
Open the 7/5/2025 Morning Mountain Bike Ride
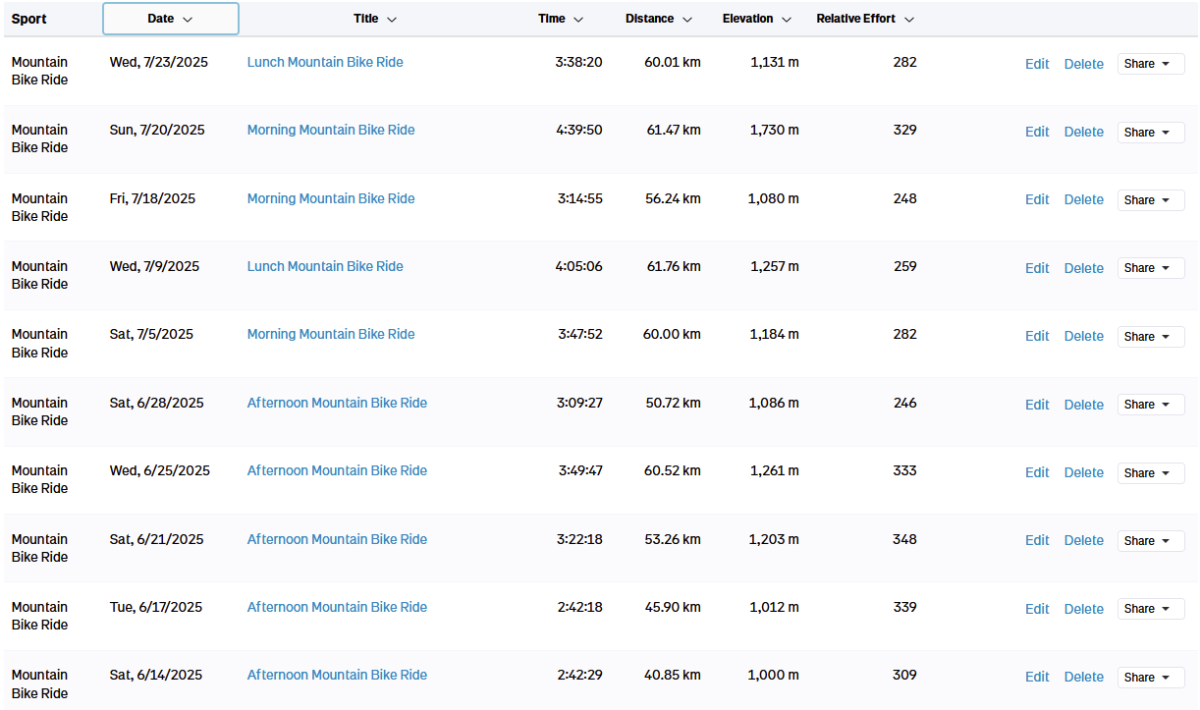coord(331,334)
